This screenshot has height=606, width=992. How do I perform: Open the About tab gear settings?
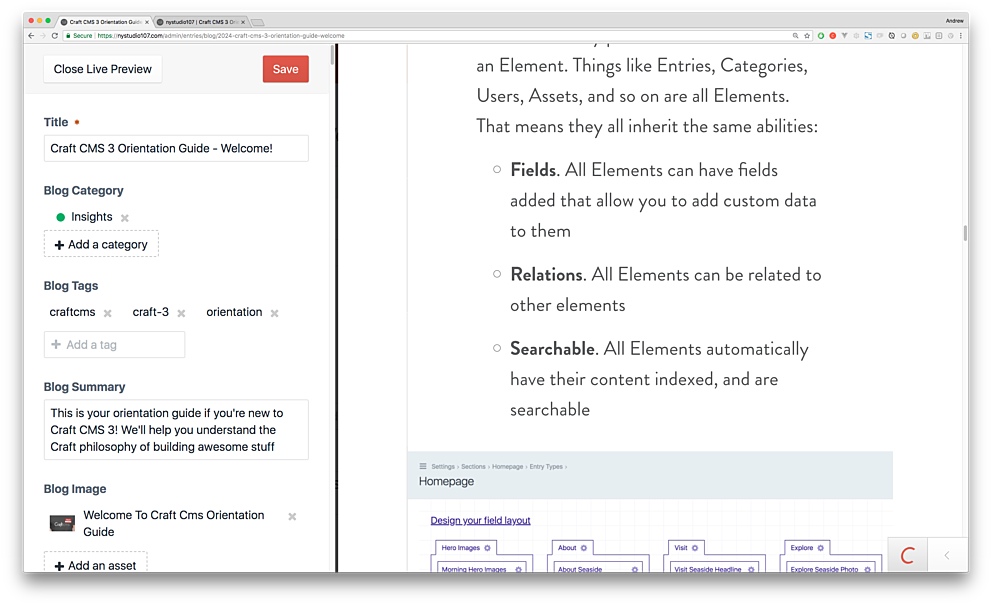[583, 548]
